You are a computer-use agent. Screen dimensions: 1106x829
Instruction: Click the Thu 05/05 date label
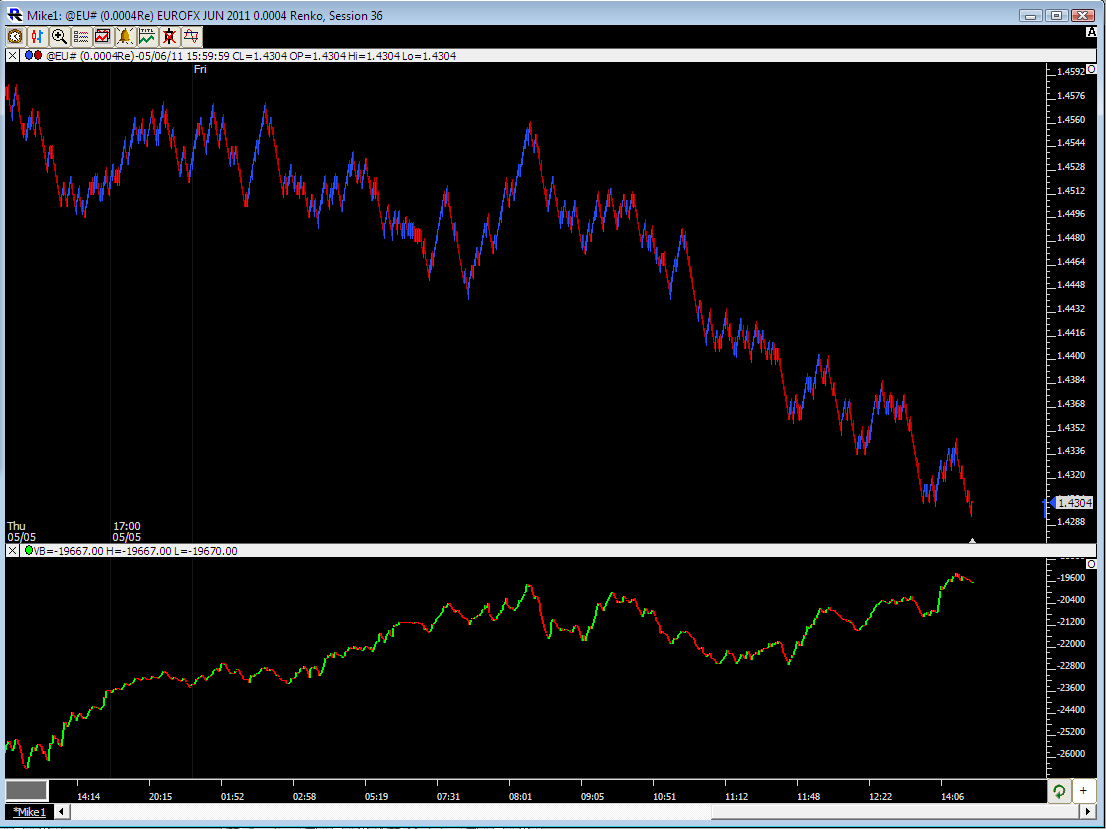pos(21,532)
